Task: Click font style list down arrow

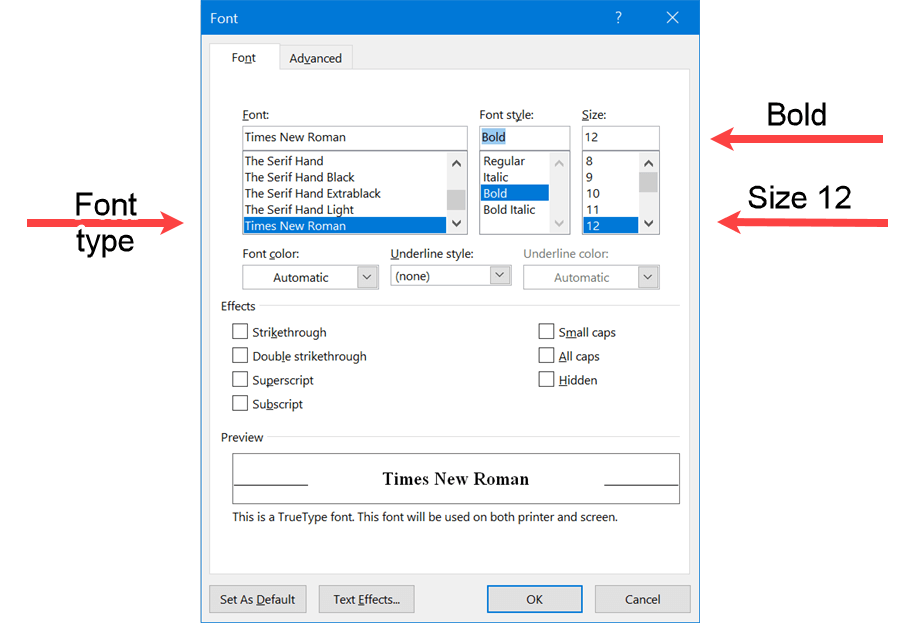Action: point(559,223)
